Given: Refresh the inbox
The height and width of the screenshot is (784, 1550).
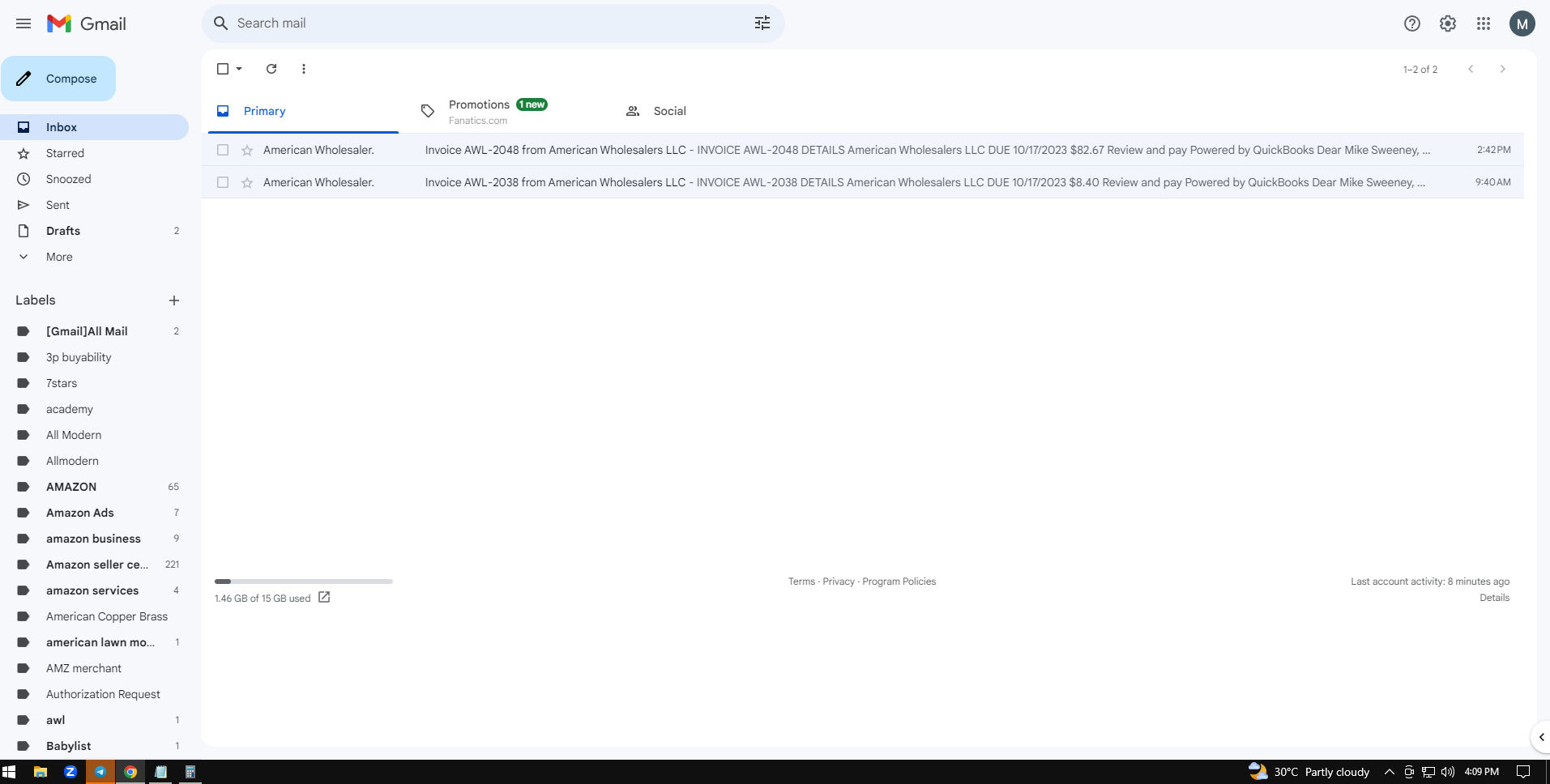Looking at the screenshot, I should tap(271, 69).
